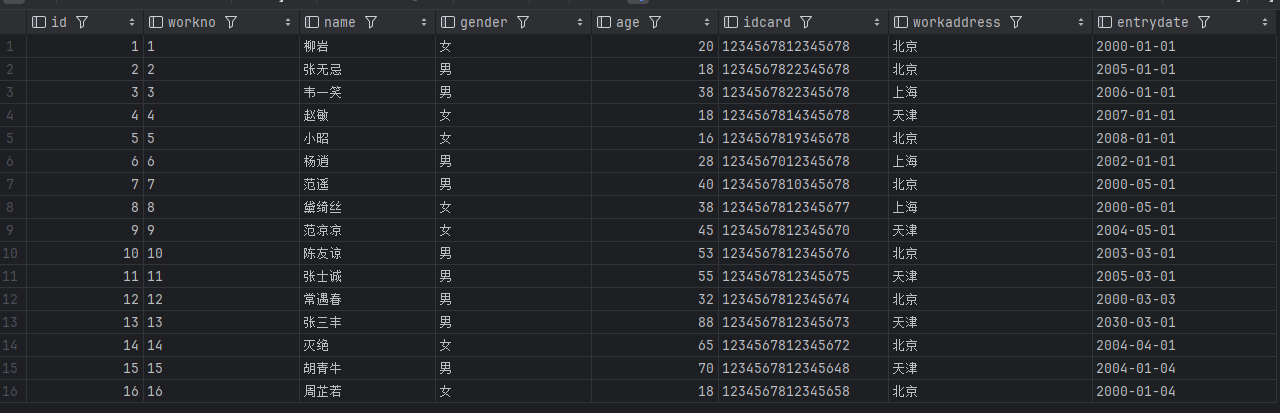Toggle sort arrows on the workaddress column
This screenshot has height=413, width=1280.
click(x=1081, y=22)
